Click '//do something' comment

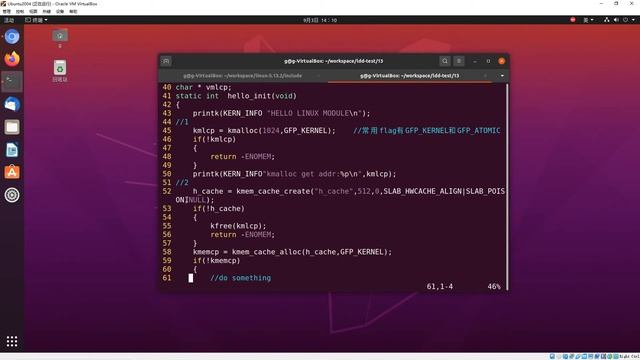point(240,278)
